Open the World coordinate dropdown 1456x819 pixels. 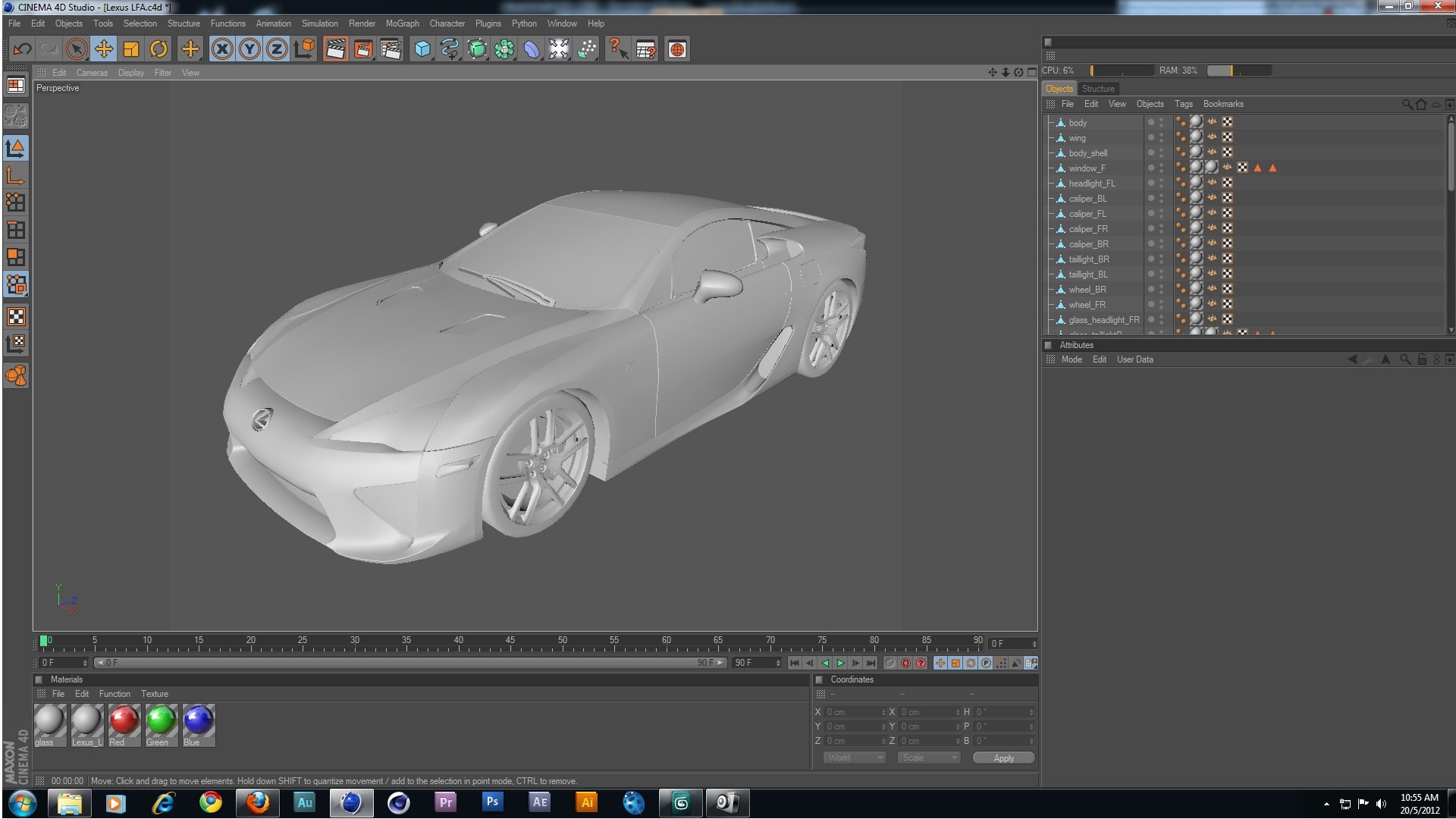pos(855,758)
